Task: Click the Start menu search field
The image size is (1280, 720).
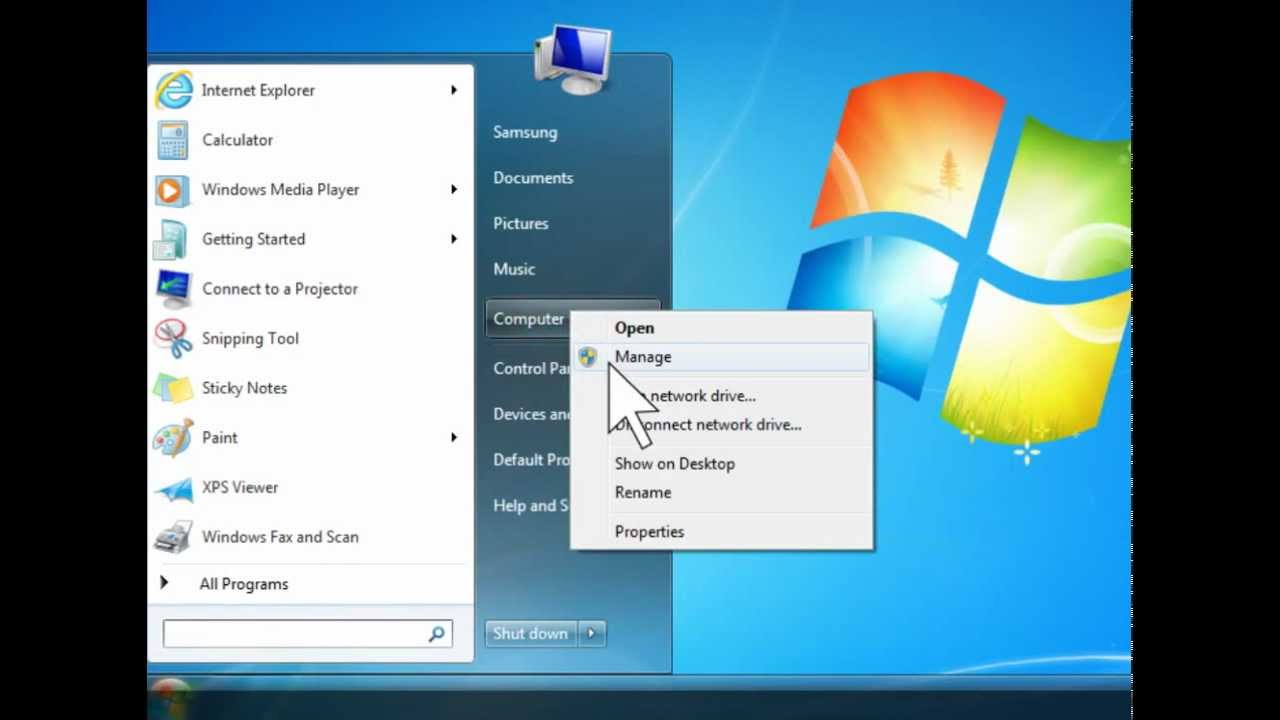Action: pyautogui.click(x=296, y=634)
